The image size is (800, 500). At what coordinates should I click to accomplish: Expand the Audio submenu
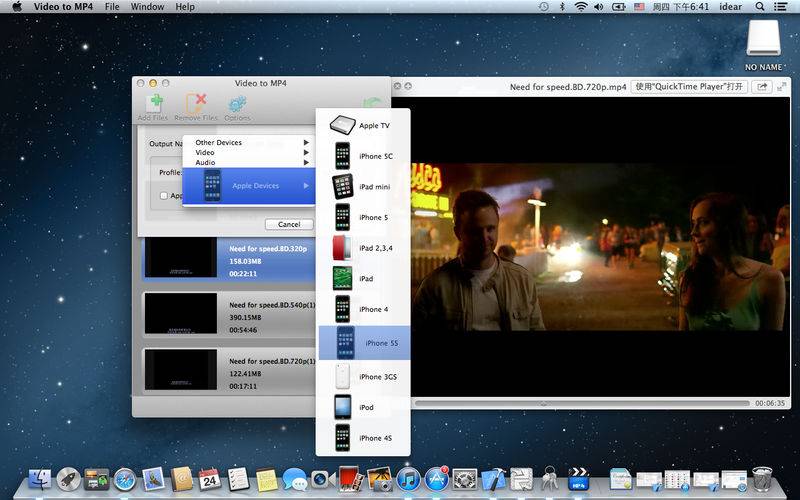(249, 162)
